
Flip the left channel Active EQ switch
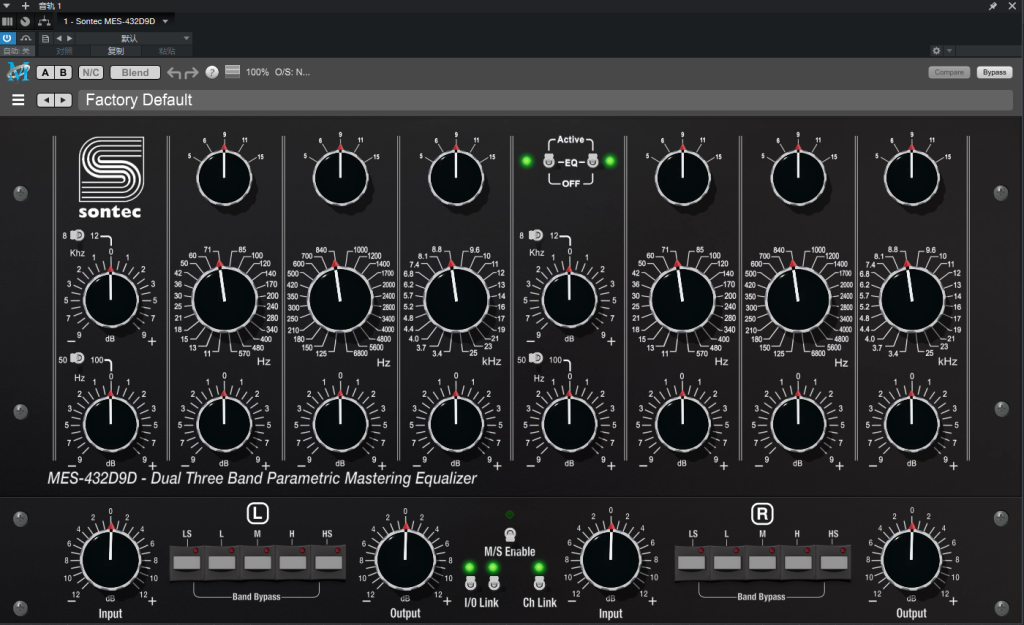pos(549,161)
